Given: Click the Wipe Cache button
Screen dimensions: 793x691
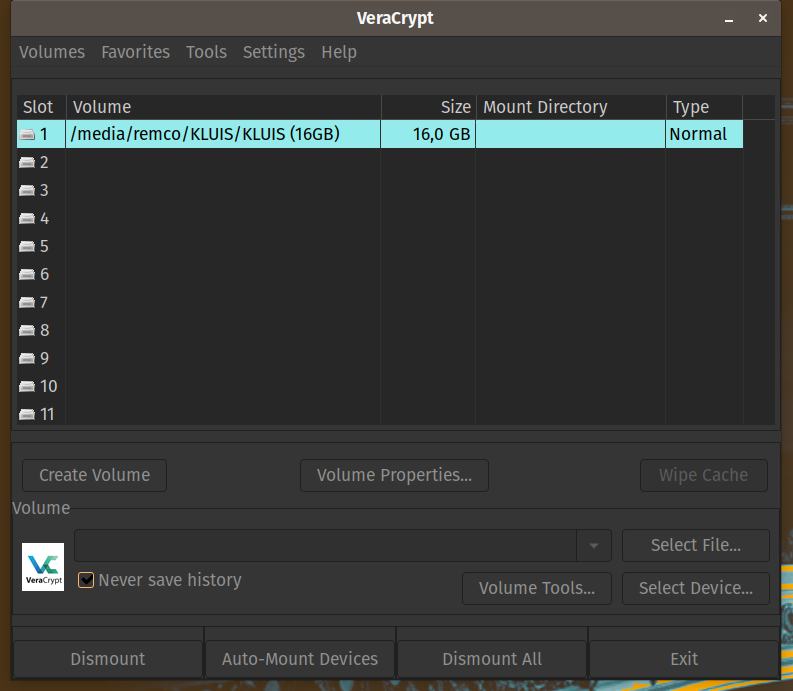Looking at the screenshot, I should pyautogui.click(x=703, y=475).
